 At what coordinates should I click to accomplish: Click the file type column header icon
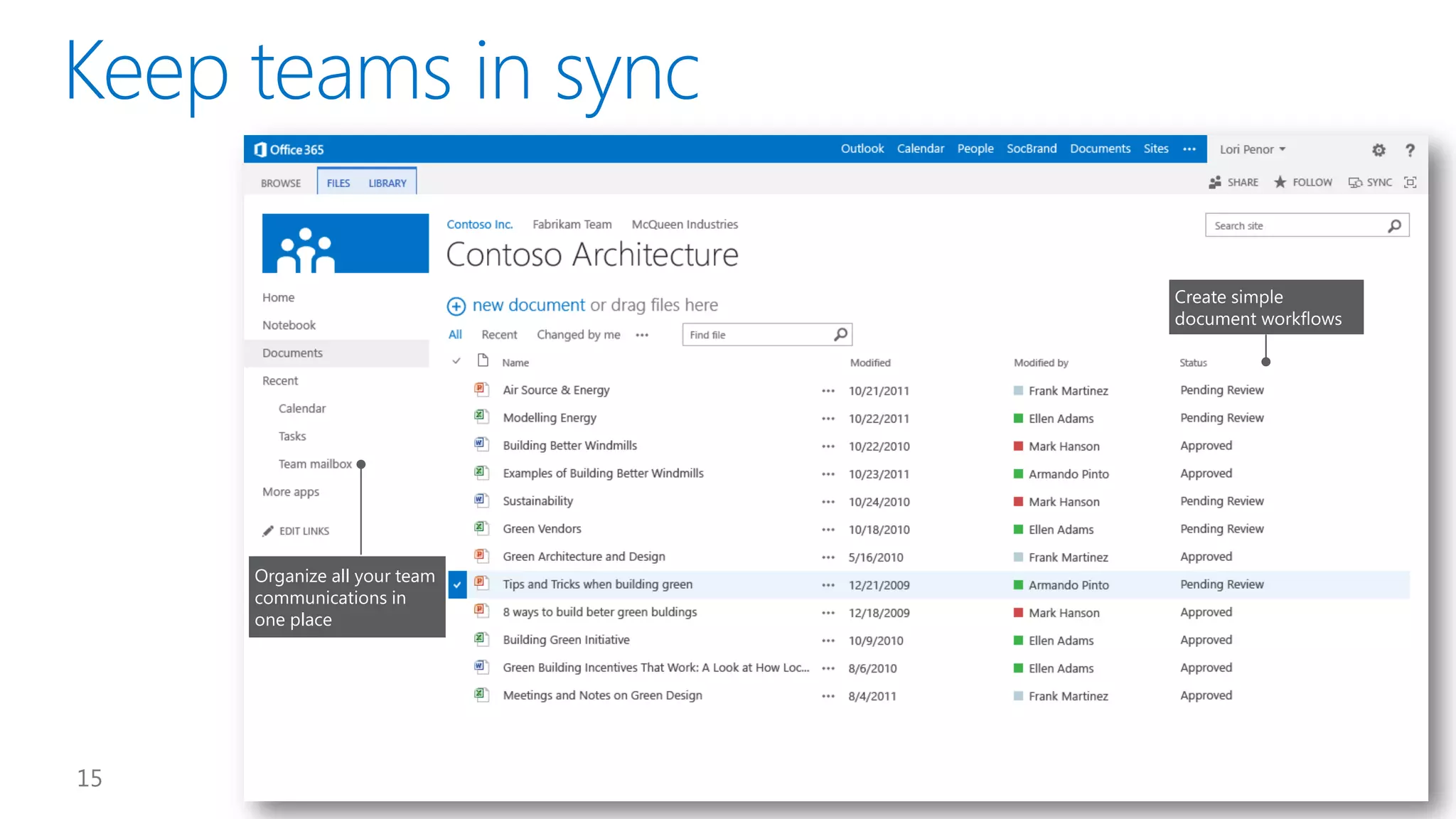click(483, 360)
